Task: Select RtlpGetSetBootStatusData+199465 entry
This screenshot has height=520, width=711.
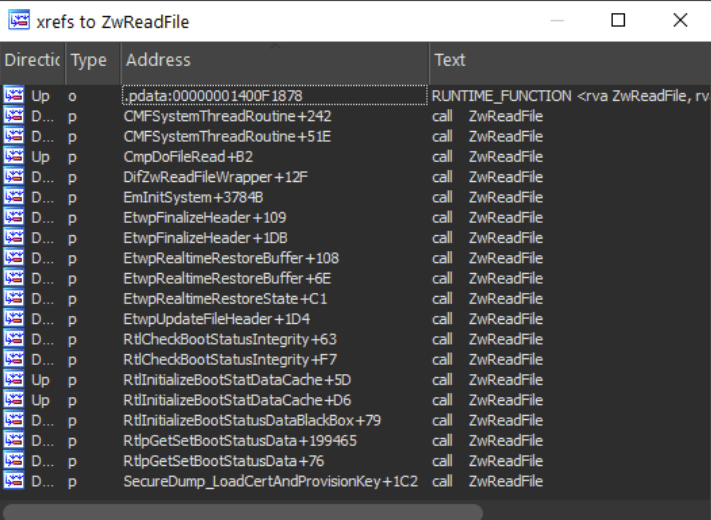Action: pos(240,440)
